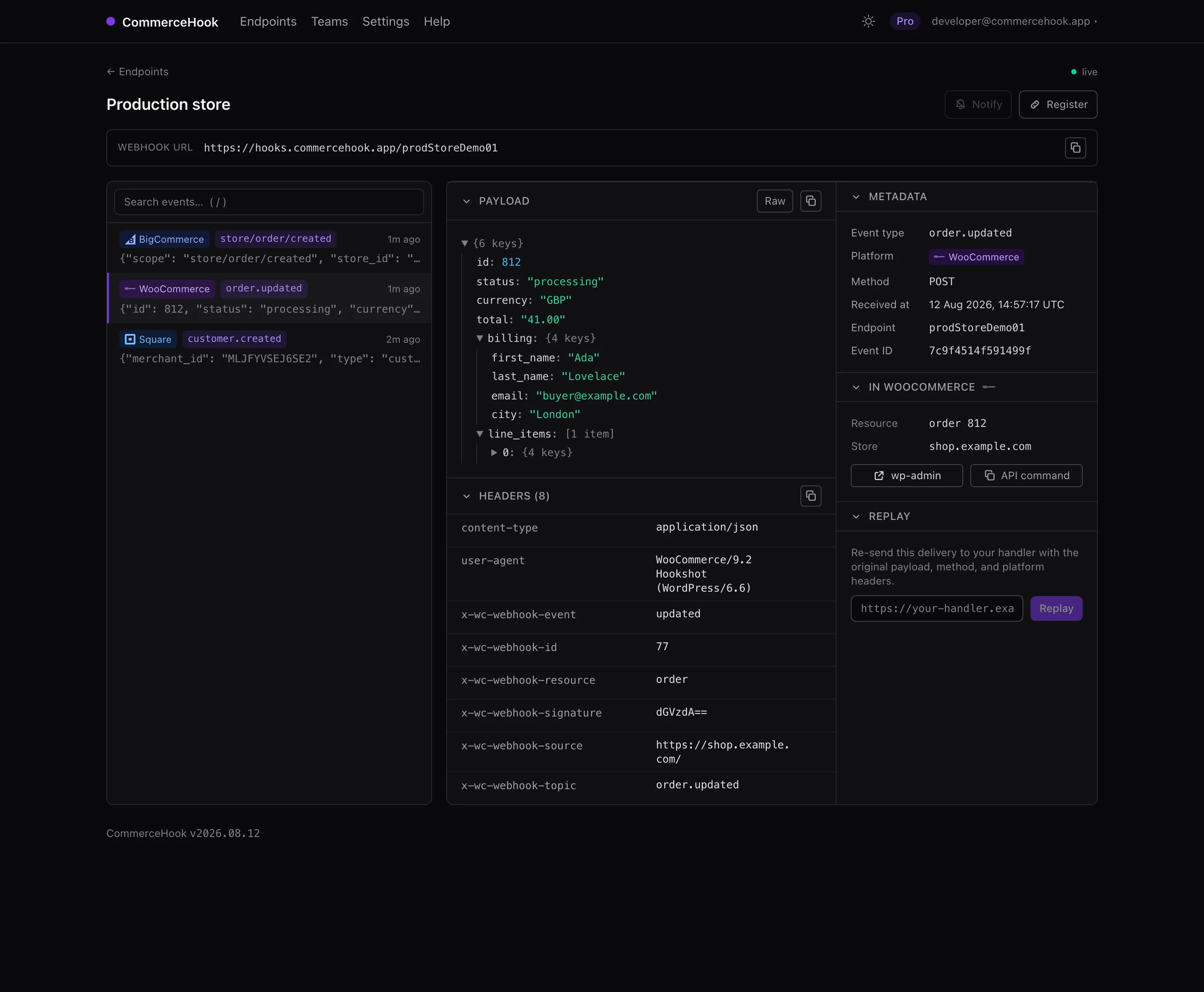The width and height of the screenshot is (1204, 992).
Task: Click the CommerceHook purple logo dot
Action: click(111, 22)
